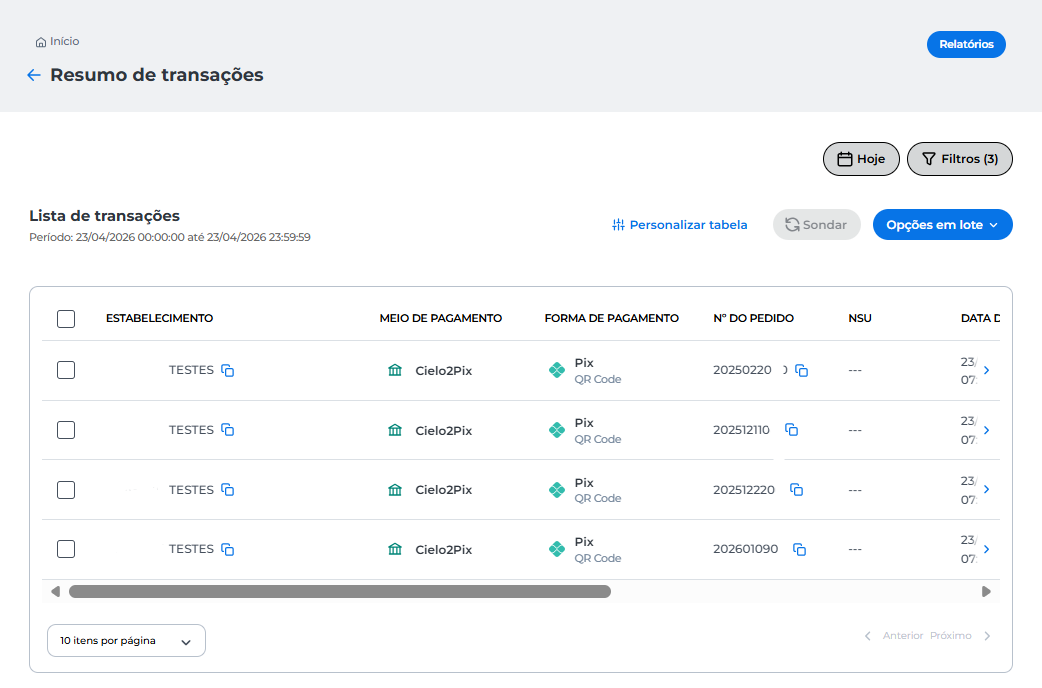Click the Sondar button
This screenshot has width=1042, height=688.
pos(817,225)
